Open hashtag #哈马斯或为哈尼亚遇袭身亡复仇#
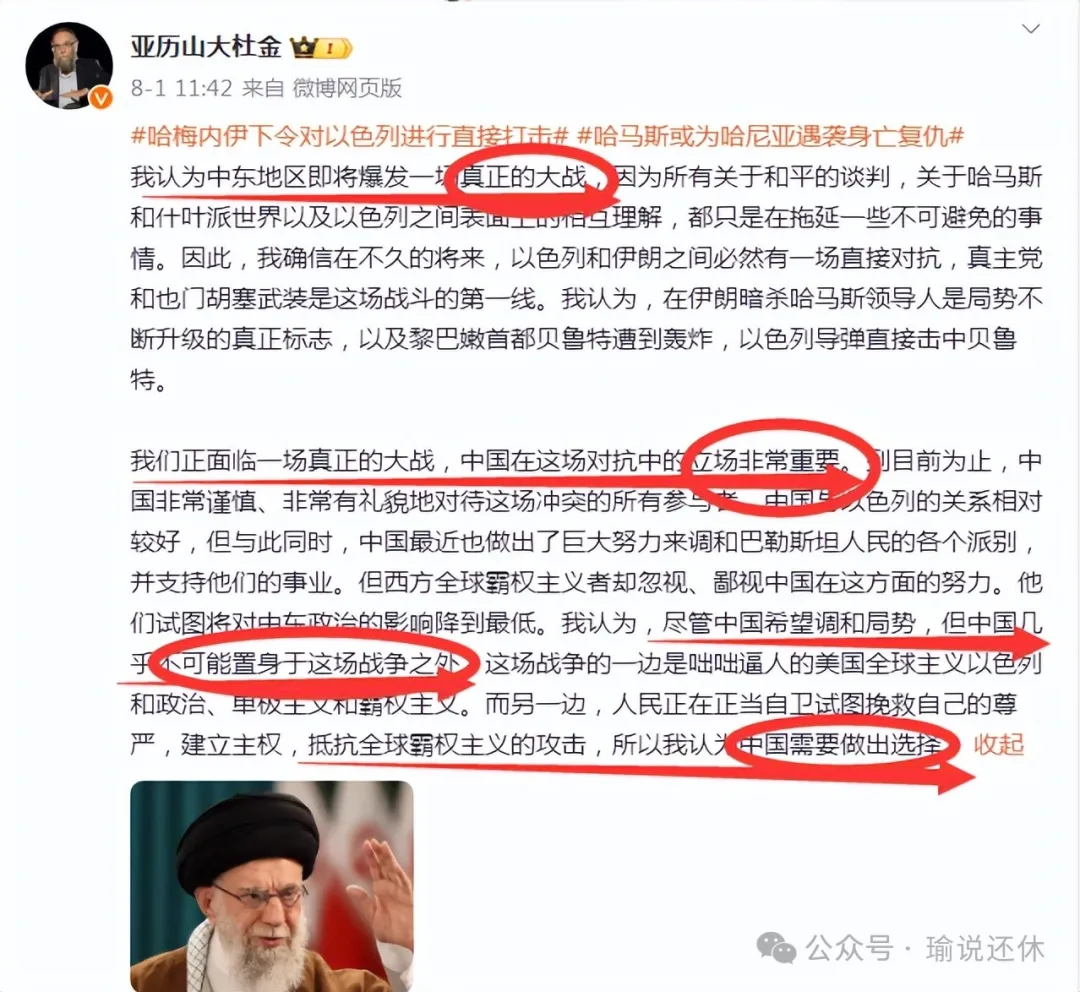The height and width of the screenshot is (992, 1080). point(770,136)
